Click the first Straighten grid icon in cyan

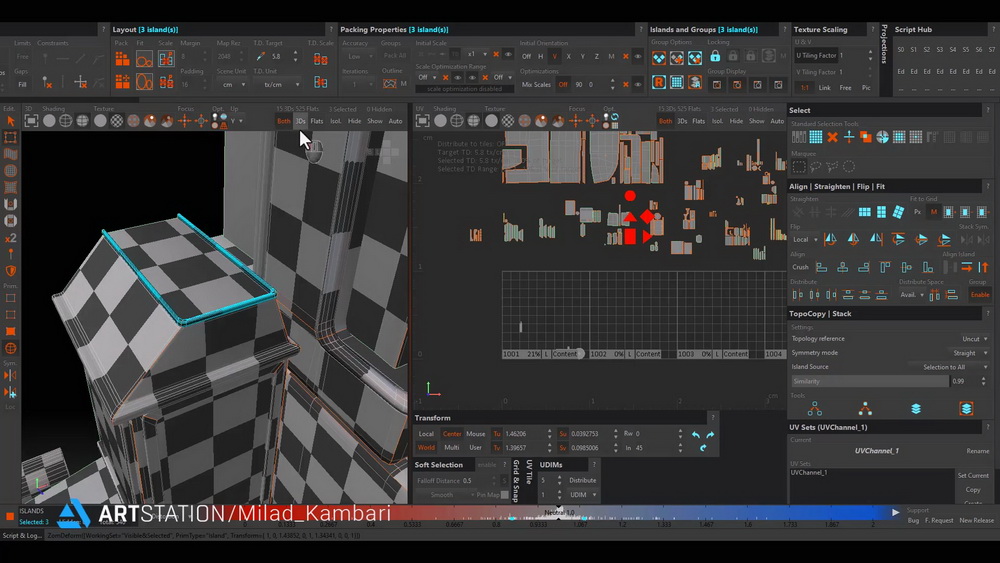point(865,212)
